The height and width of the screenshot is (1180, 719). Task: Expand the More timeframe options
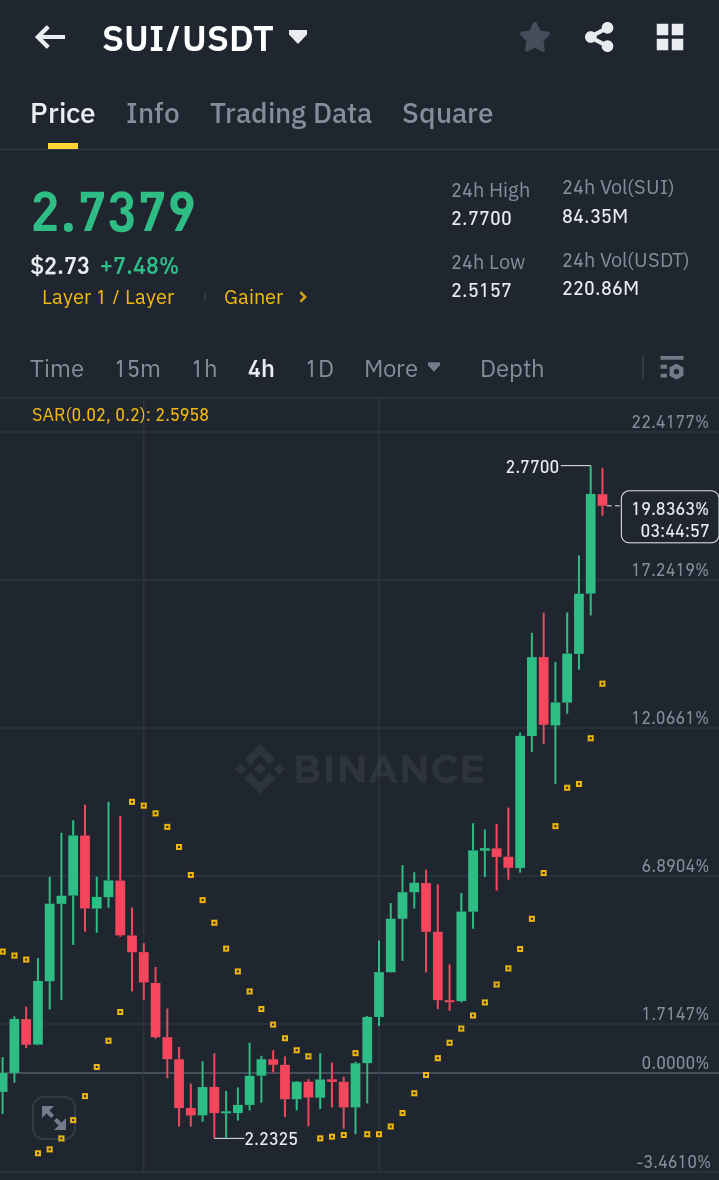tap(402, 368)
